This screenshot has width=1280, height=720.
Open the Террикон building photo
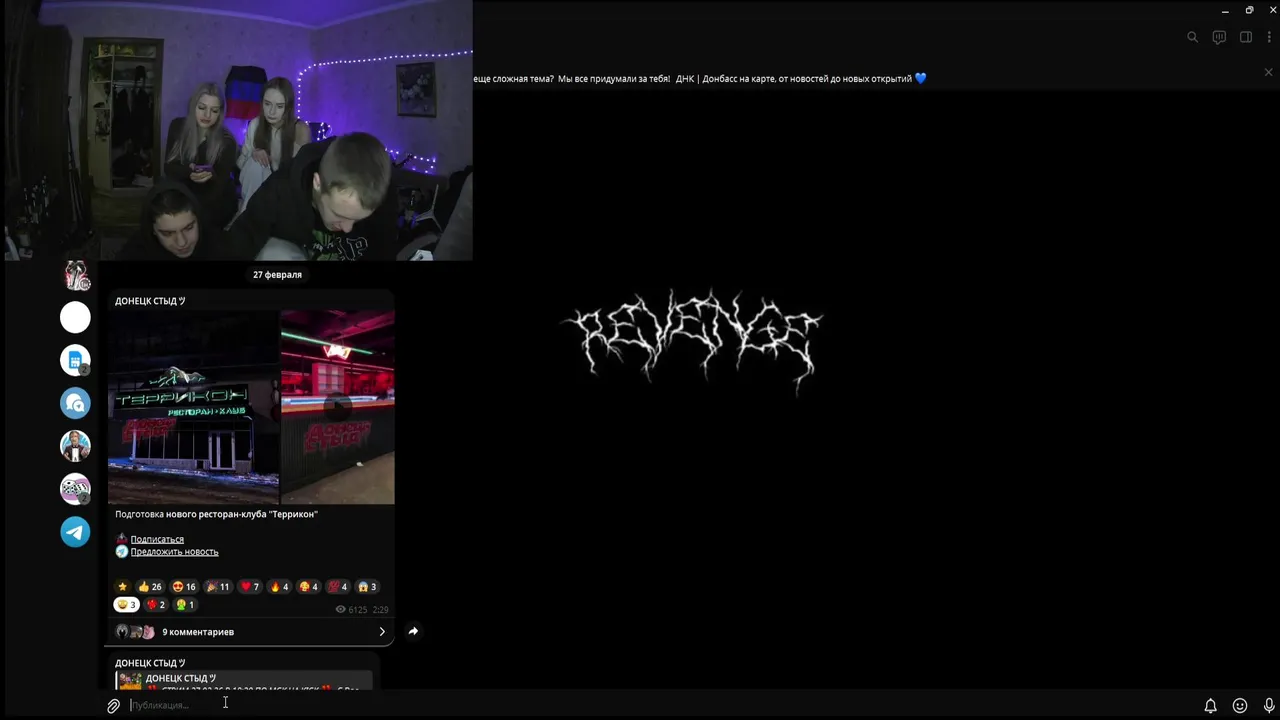coord(193,407)
